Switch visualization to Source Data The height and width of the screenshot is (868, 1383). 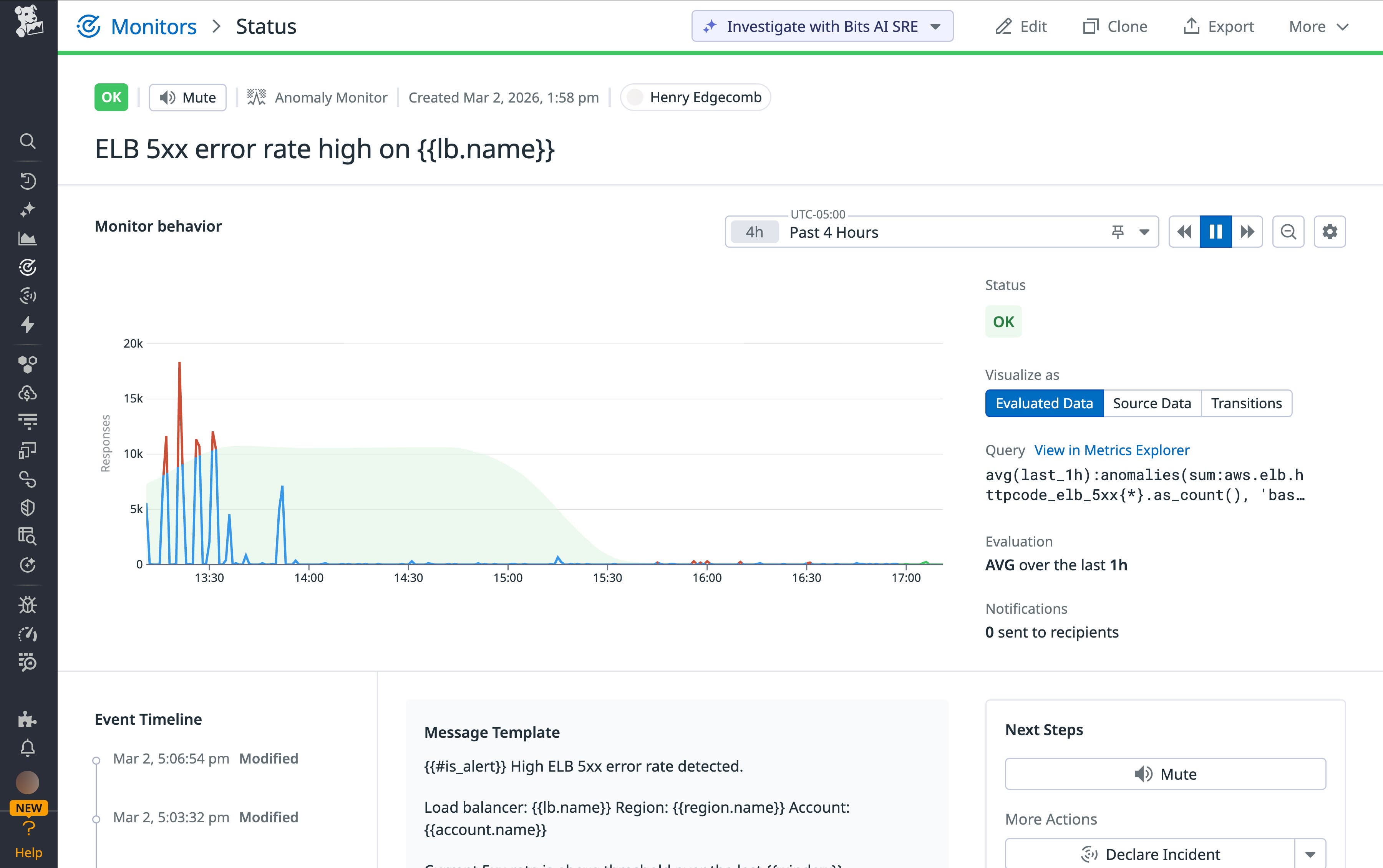[1152, 403]
